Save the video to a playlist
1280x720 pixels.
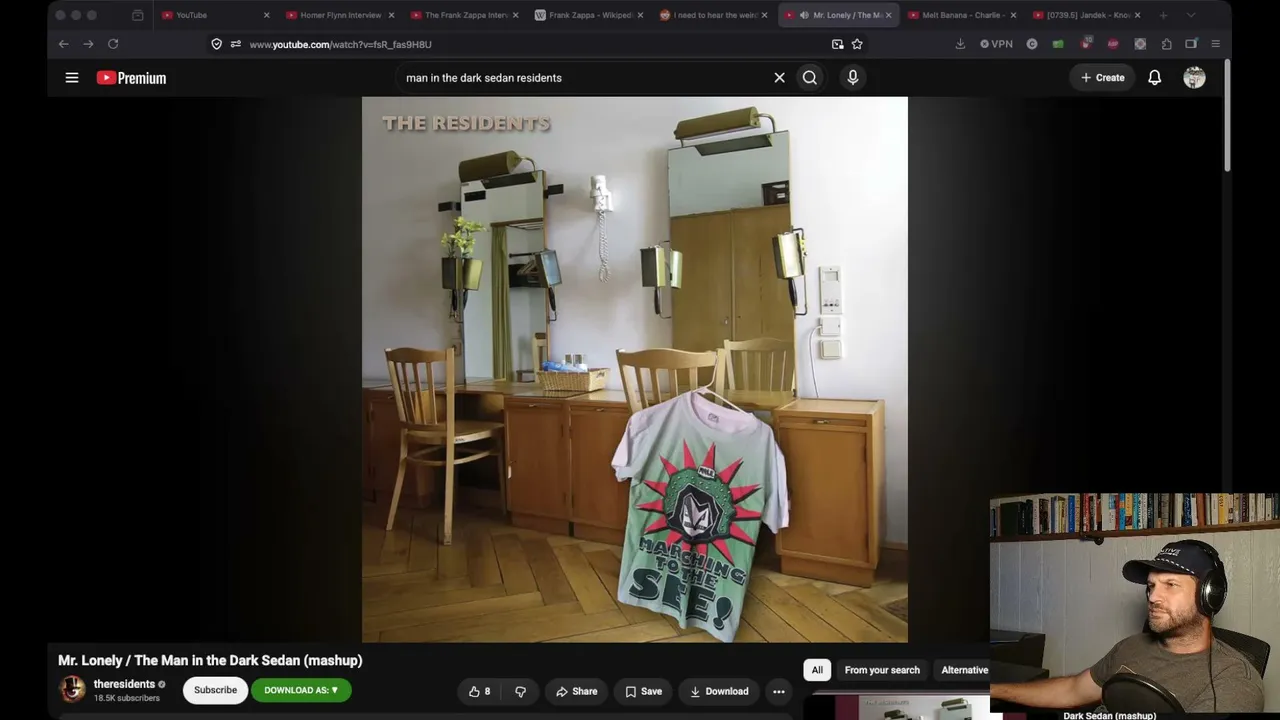(644, 691)
